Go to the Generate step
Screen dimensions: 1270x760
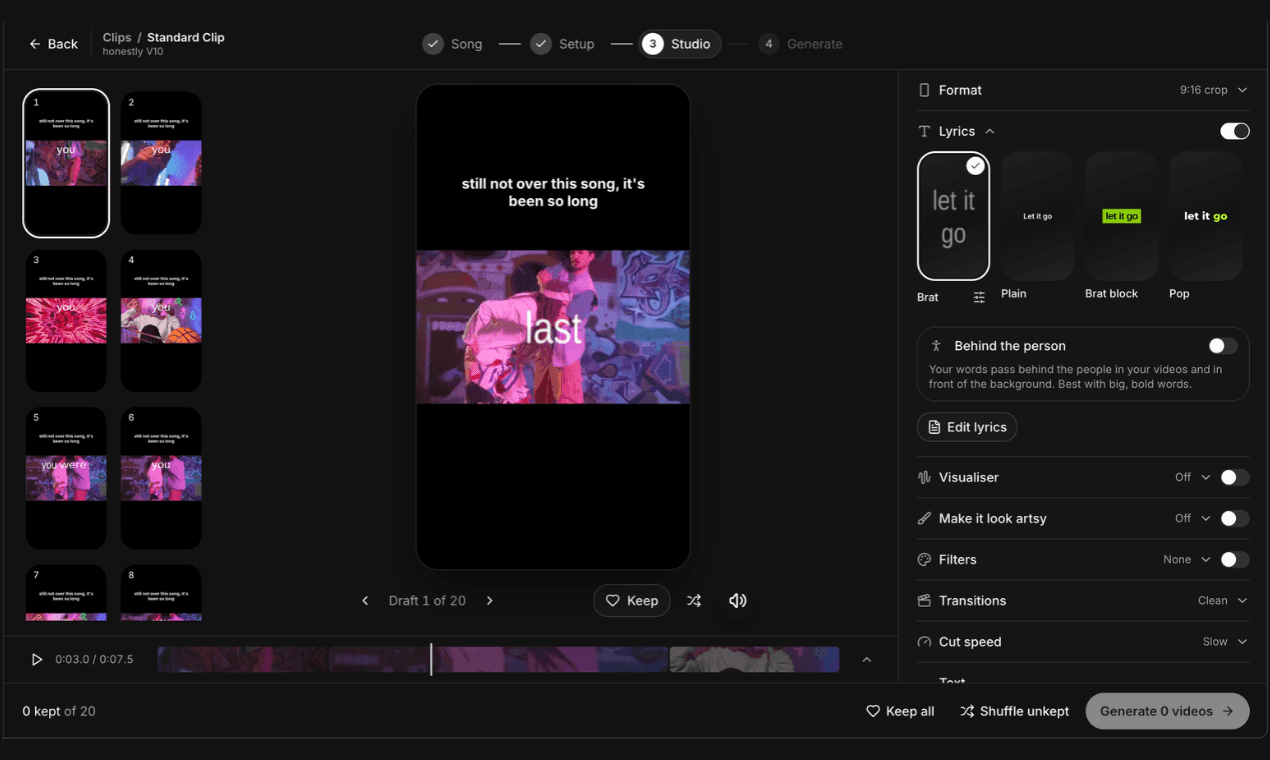pos(801,44)
